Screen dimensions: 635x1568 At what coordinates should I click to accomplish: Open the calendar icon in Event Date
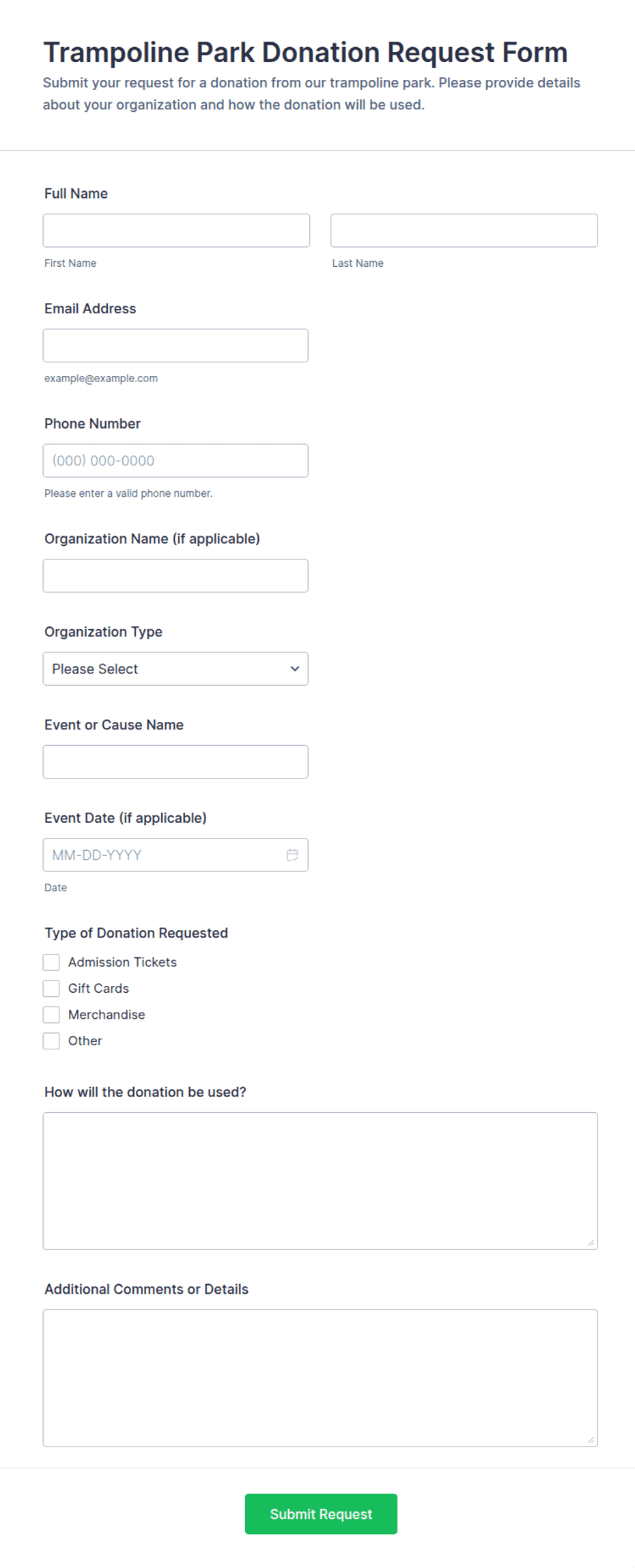point(292,855)
